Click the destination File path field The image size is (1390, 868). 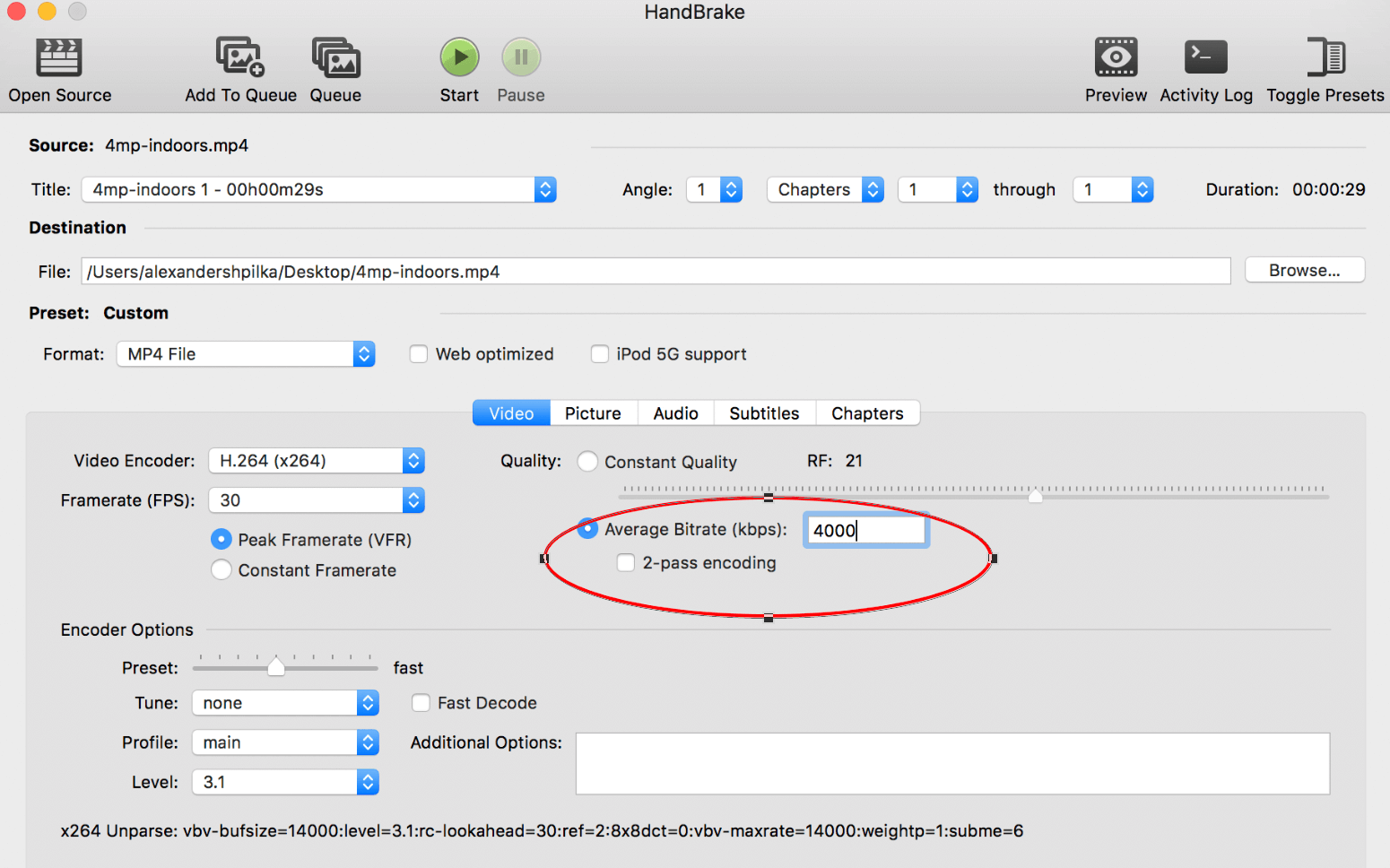coord(656,271)
